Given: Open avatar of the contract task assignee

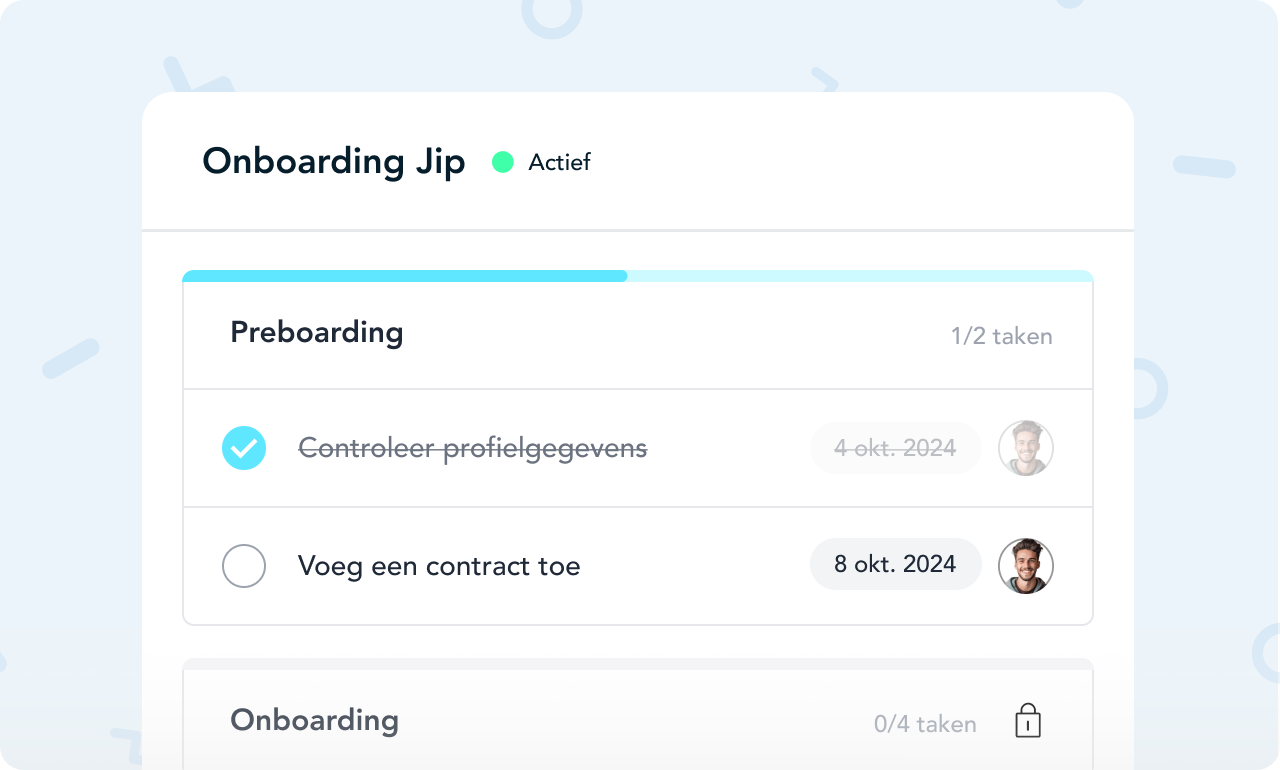Looking at the screenshot, I should [1026, 566].
